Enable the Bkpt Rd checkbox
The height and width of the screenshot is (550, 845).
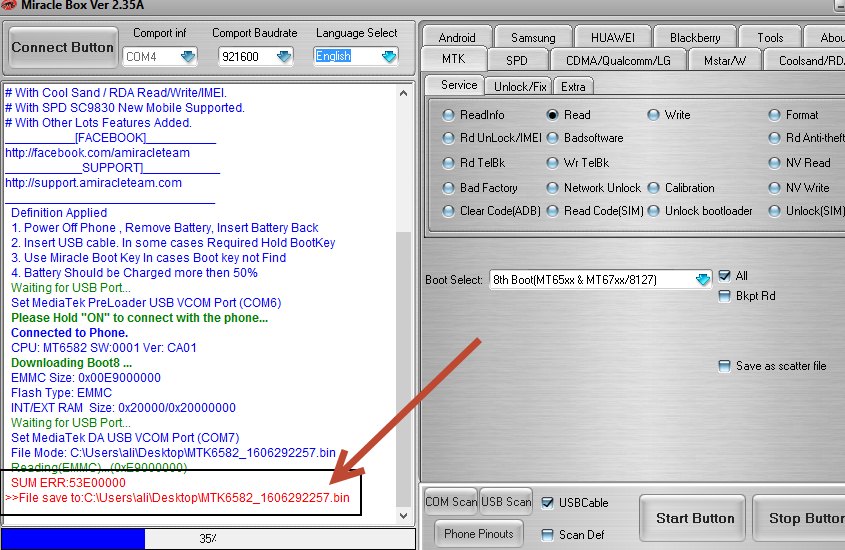click(x=725, y=296)
